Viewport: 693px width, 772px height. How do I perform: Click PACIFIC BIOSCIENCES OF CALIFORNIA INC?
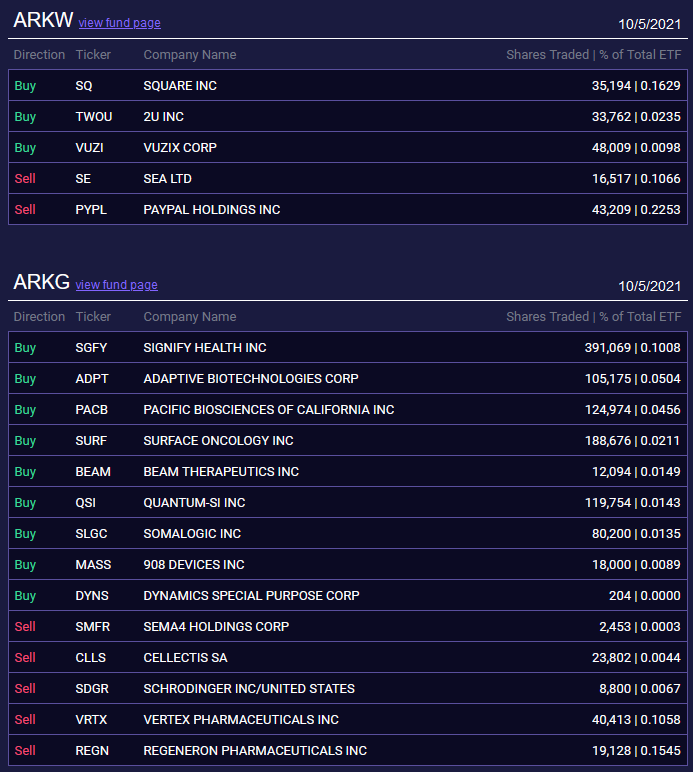(269, 410)
